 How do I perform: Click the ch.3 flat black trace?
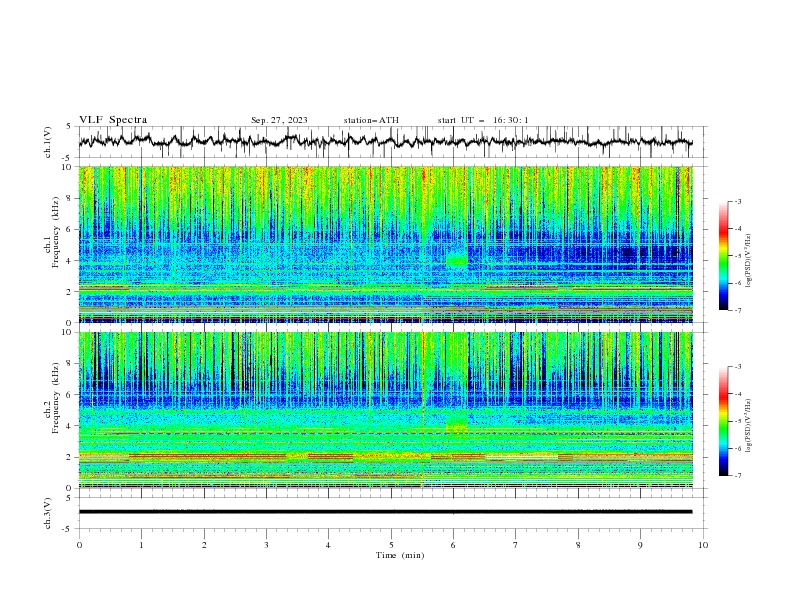click(385, 512)
